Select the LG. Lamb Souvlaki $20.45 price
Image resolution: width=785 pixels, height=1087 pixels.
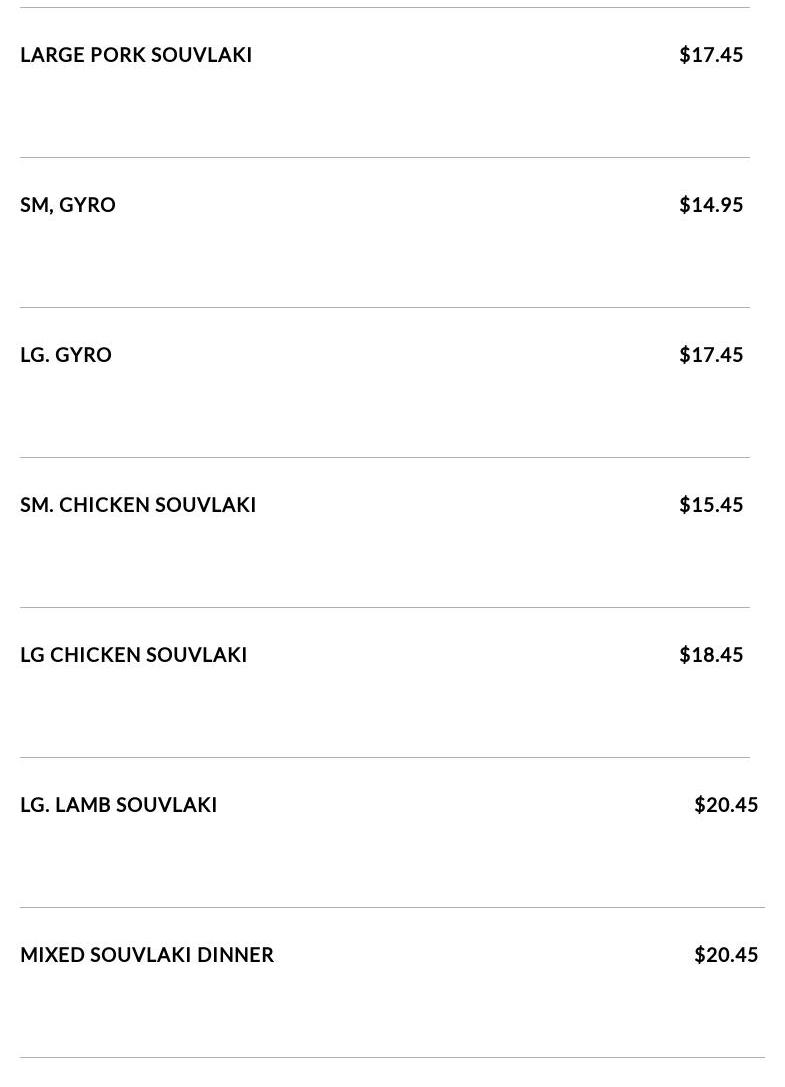(726, 805)
